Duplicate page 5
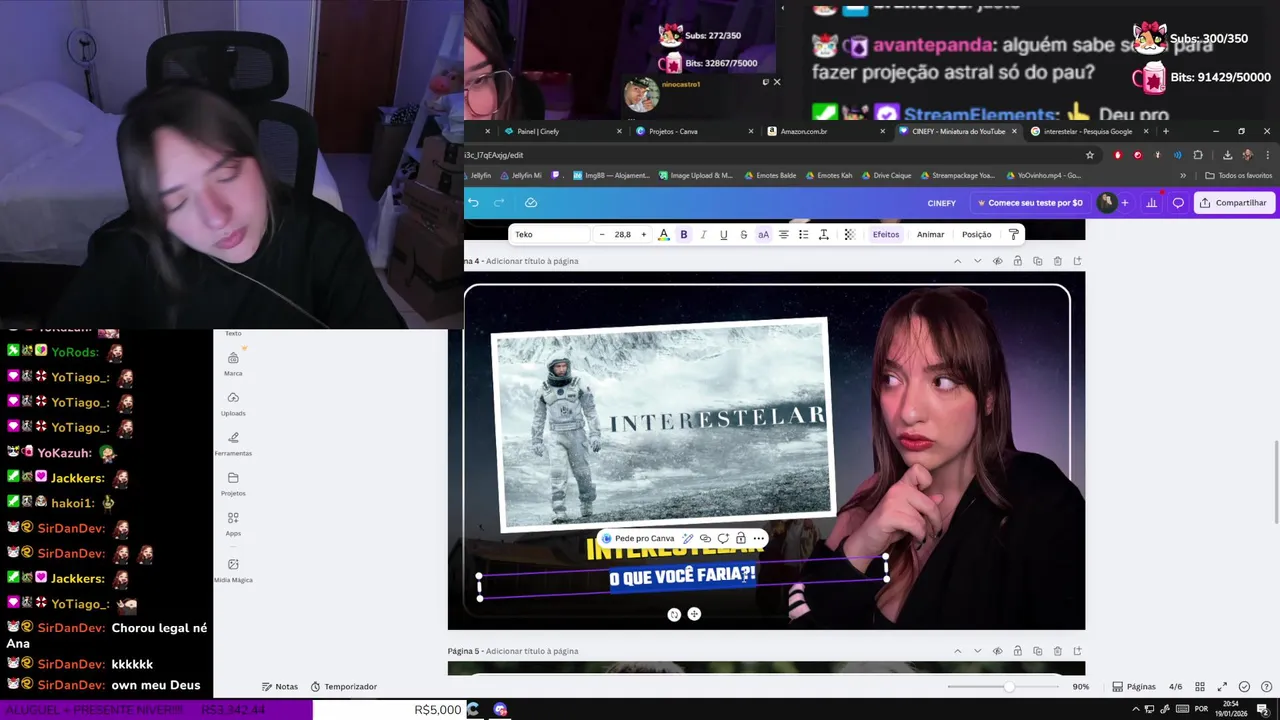The width and height of the screenshot is (1280, 720). (x=1037, y=651)
